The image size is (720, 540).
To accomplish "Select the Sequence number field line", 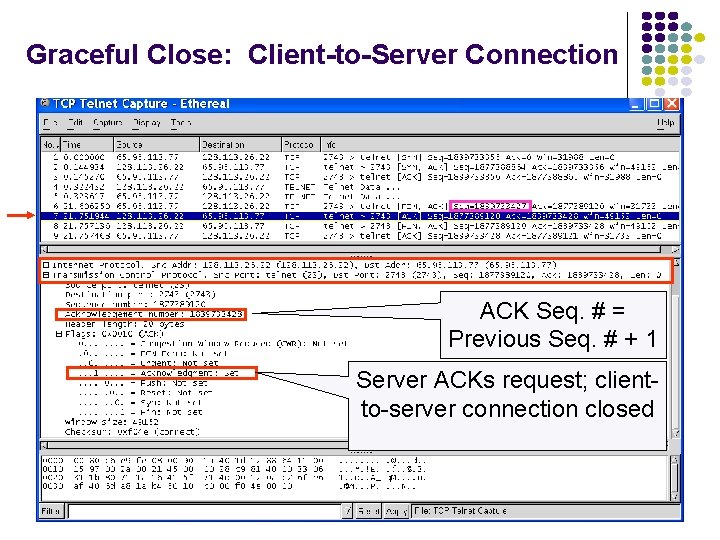I will pyautogui.click(x=135, y=304).
